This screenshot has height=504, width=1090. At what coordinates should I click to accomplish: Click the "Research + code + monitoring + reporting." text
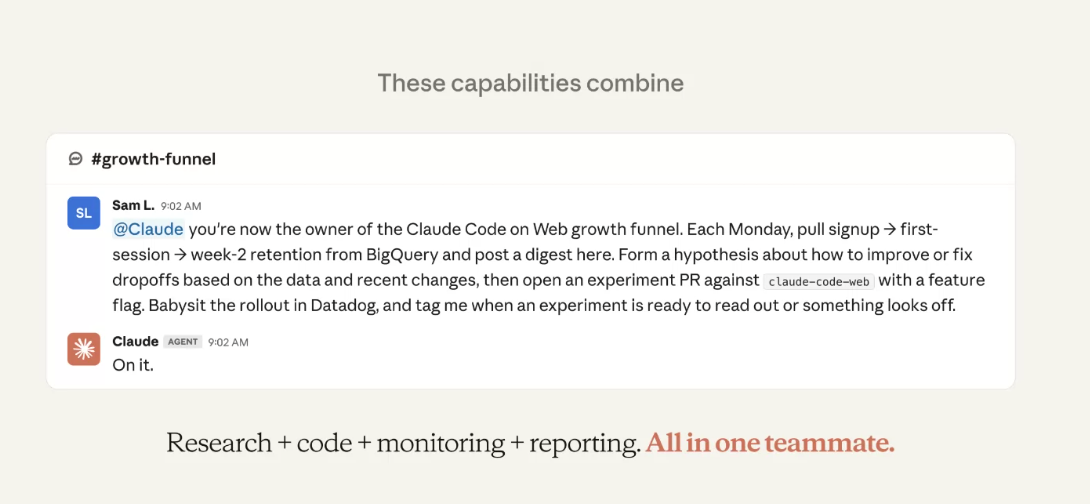pos(404,444)
